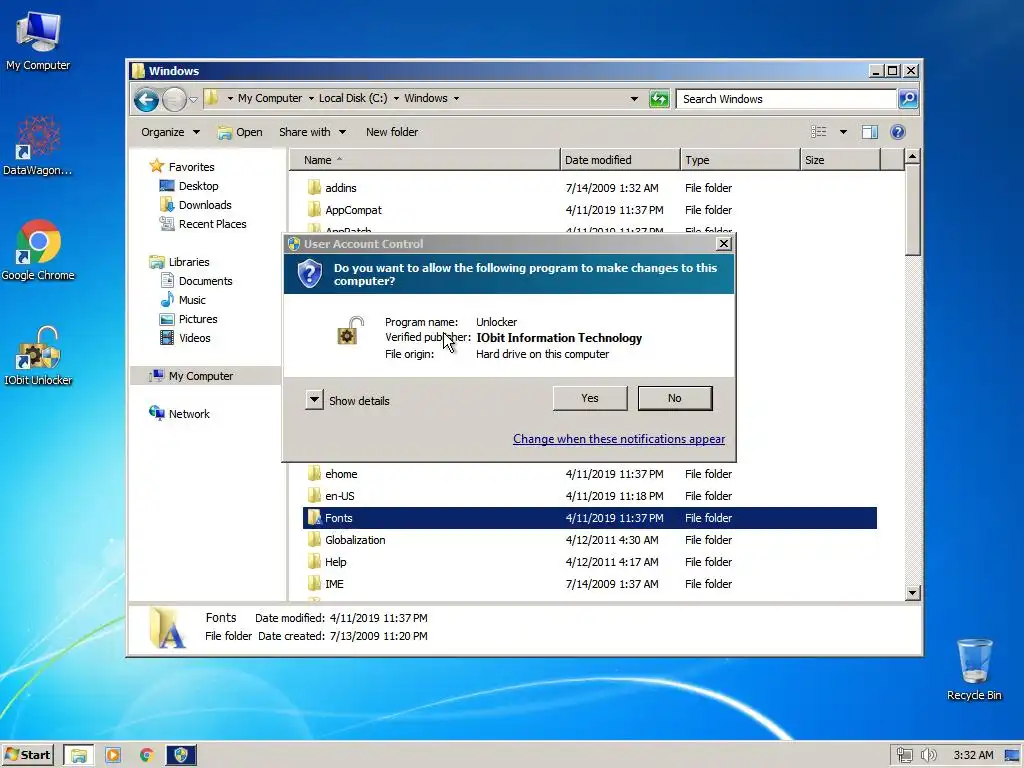Click the file list scroll up arrow

point(912,157)
